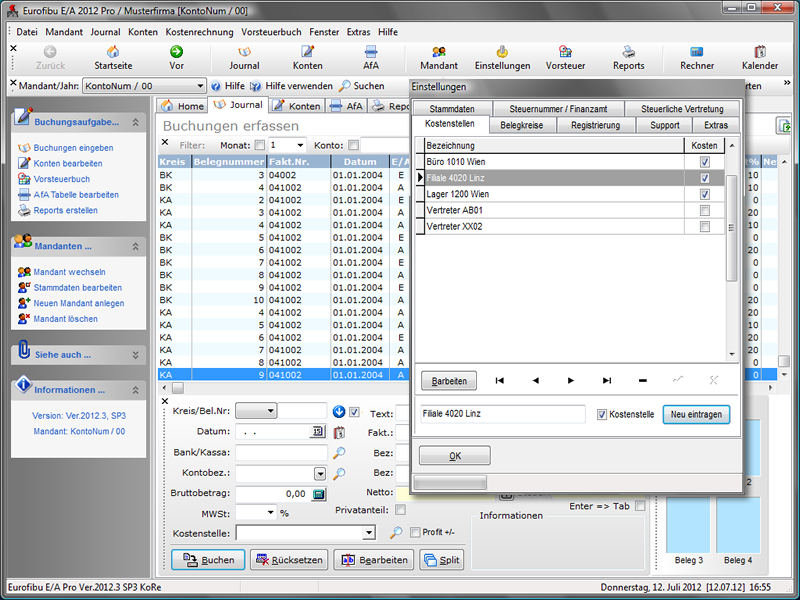
Task: Switch to the Belegkreise settings tab
Action: pyautogui.click(x=521, y=125)
